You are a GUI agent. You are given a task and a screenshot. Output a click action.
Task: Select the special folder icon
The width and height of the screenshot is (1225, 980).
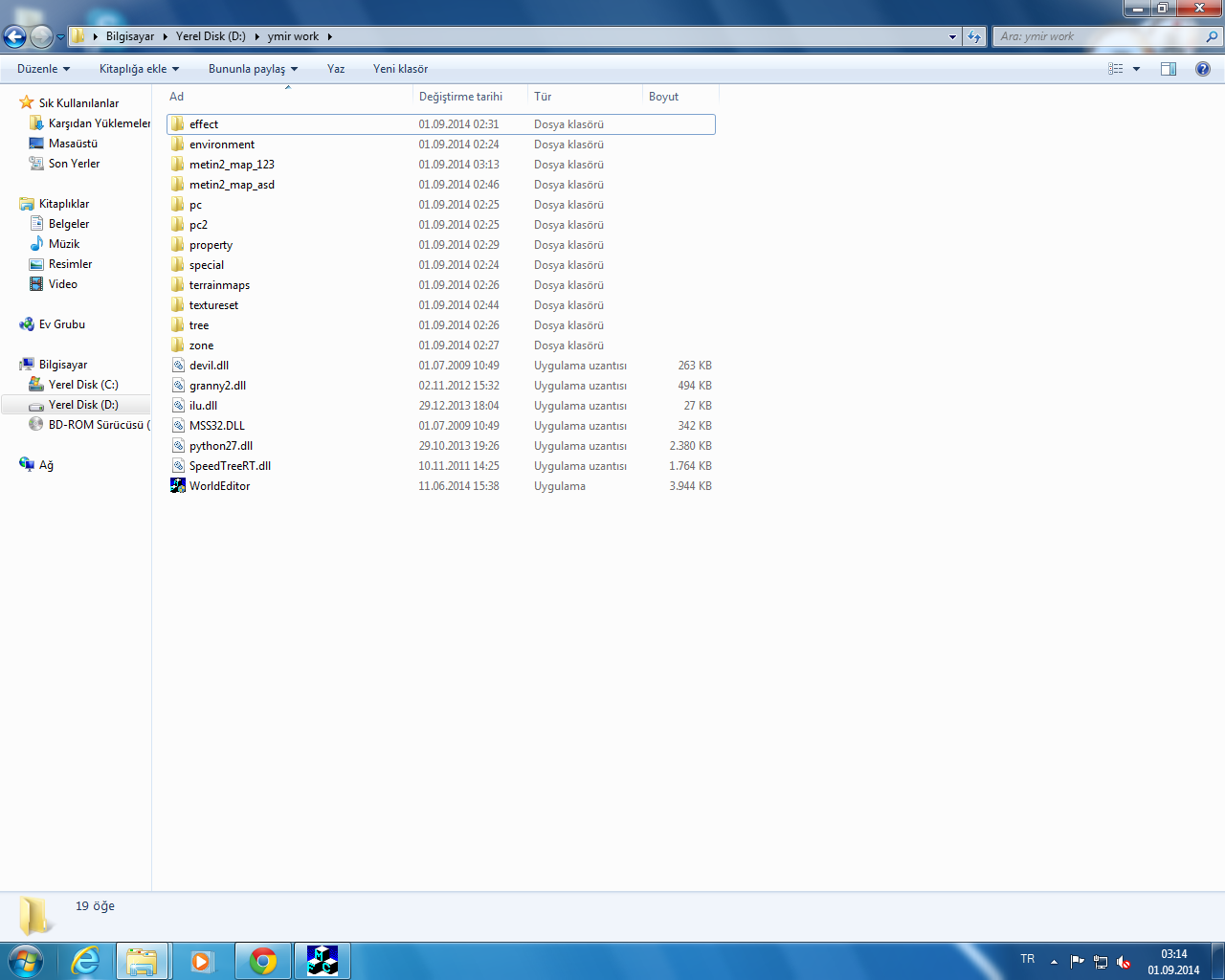click(178, 265)
